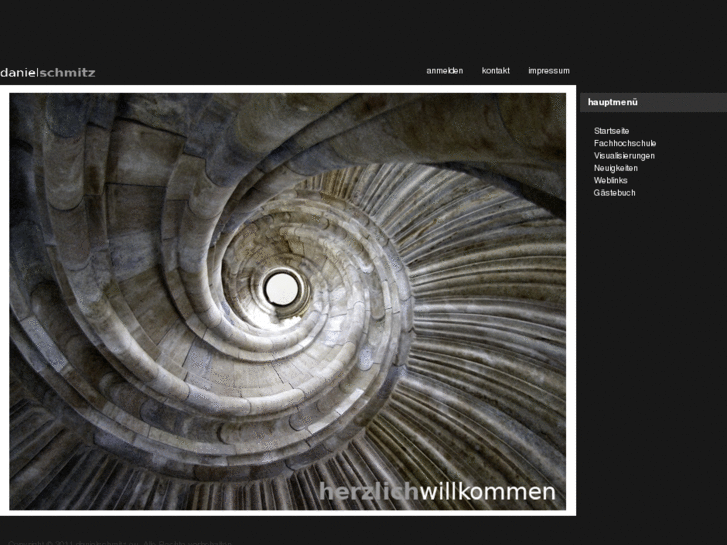Open the impressum link
This screenshot has width=727, height=545.
click(x=549, y=71)
